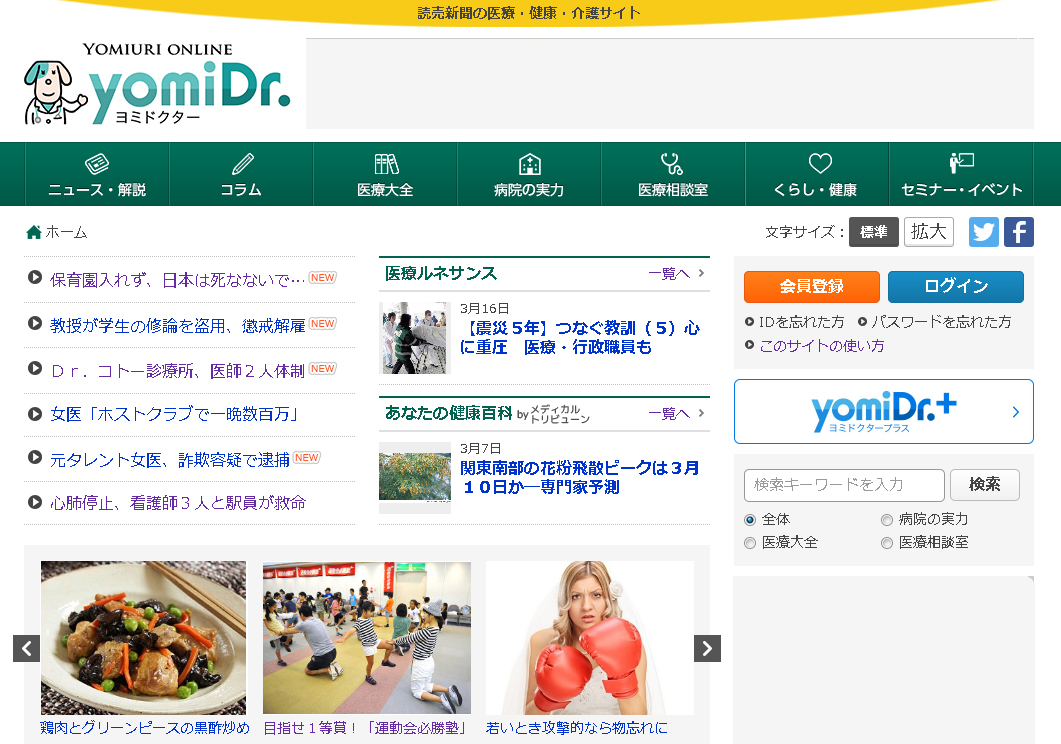This screenshot has height=744, width=1061.
Task: Open the children exercising gym photo
Action: coord(367,637)
